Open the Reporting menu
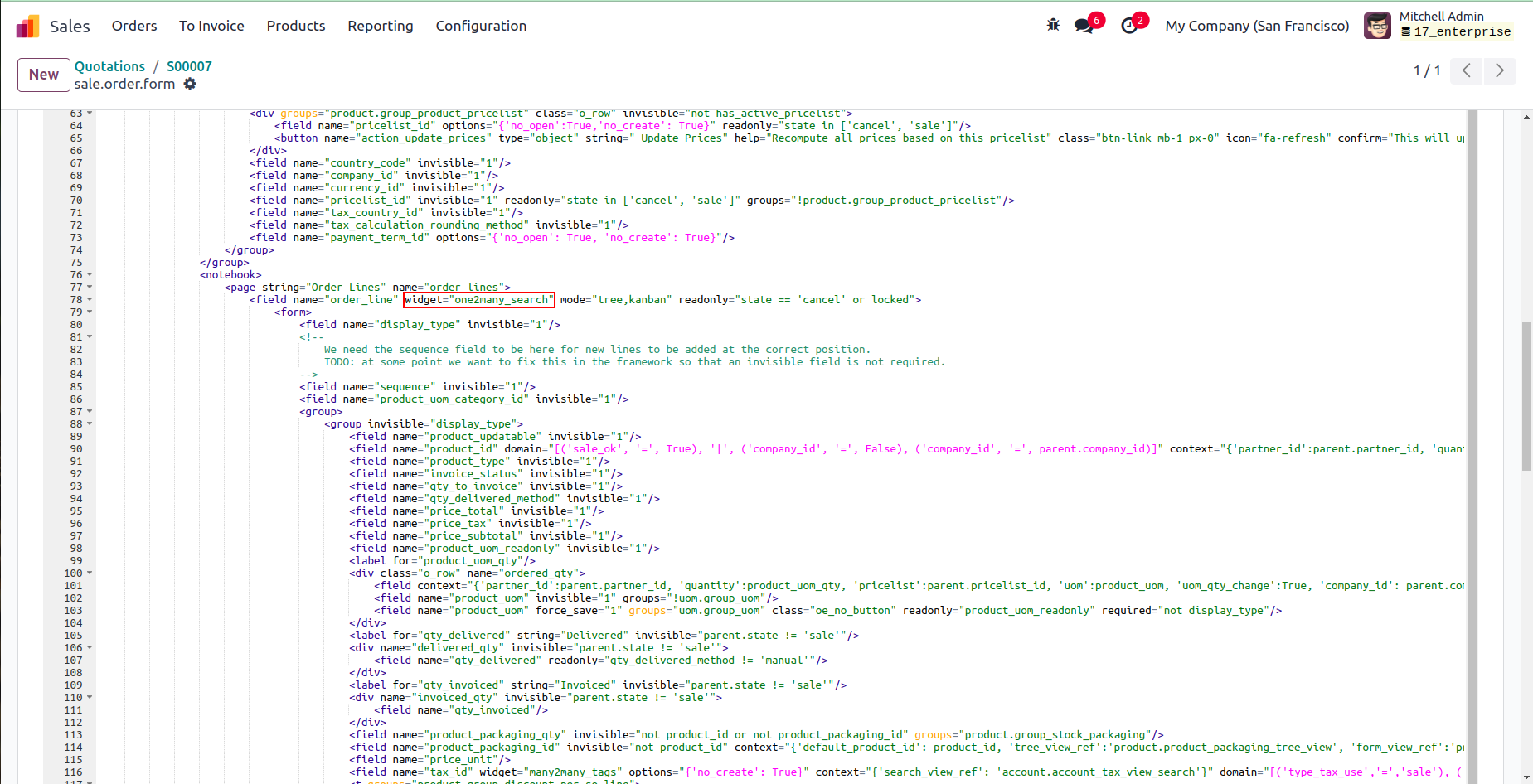Screen dimensions: 1533x784 380,26
